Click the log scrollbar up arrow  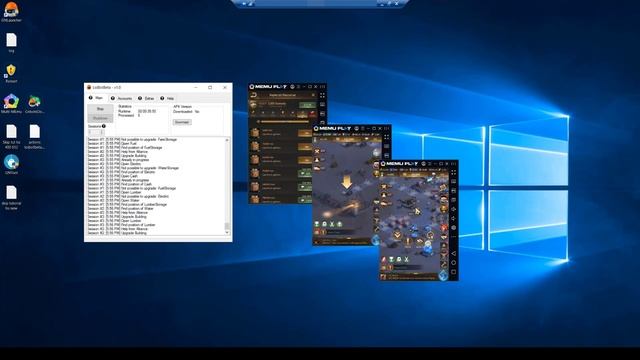227,140
